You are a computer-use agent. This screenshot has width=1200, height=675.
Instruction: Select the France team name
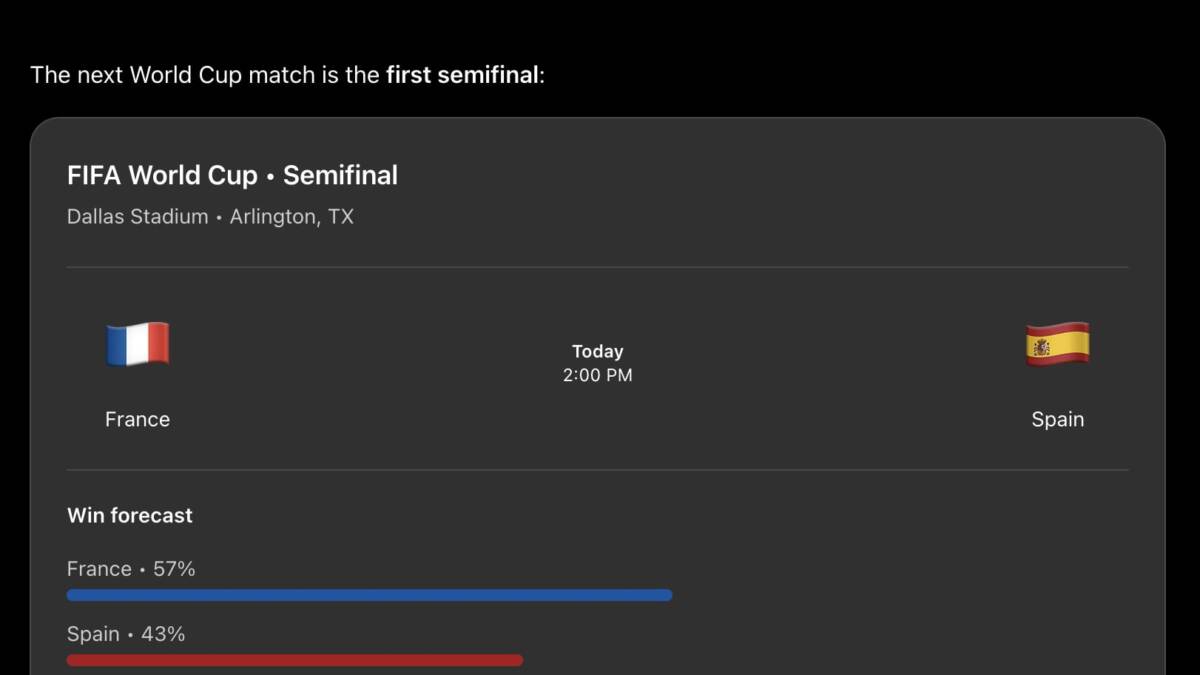[x=137, y=419]
